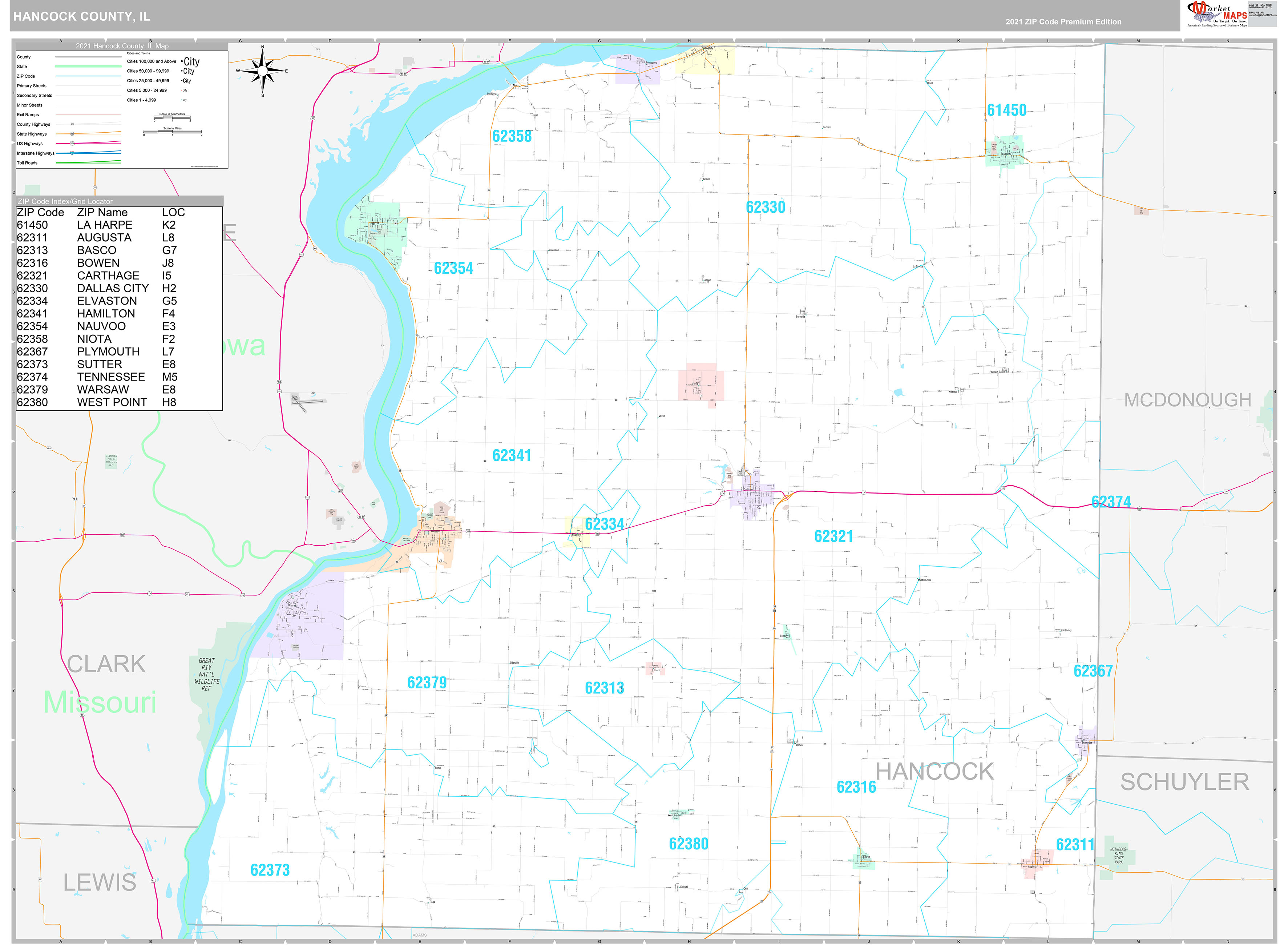1288x945 pixels.
Task: Click the email link mapsales@MarketMAPS.com
Action: coord(1263,15)
